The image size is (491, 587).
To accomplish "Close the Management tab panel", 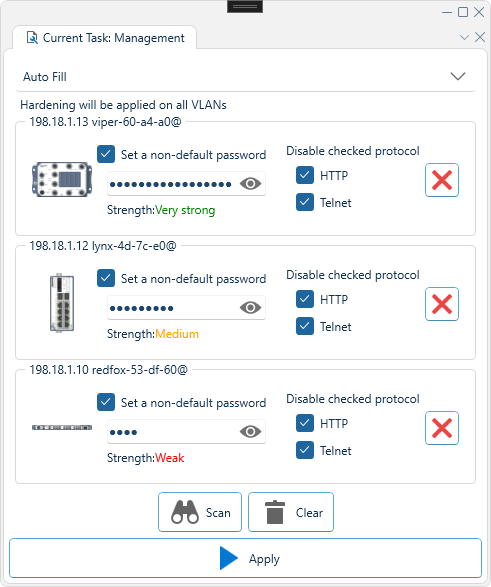I will [x=480, y=37].
